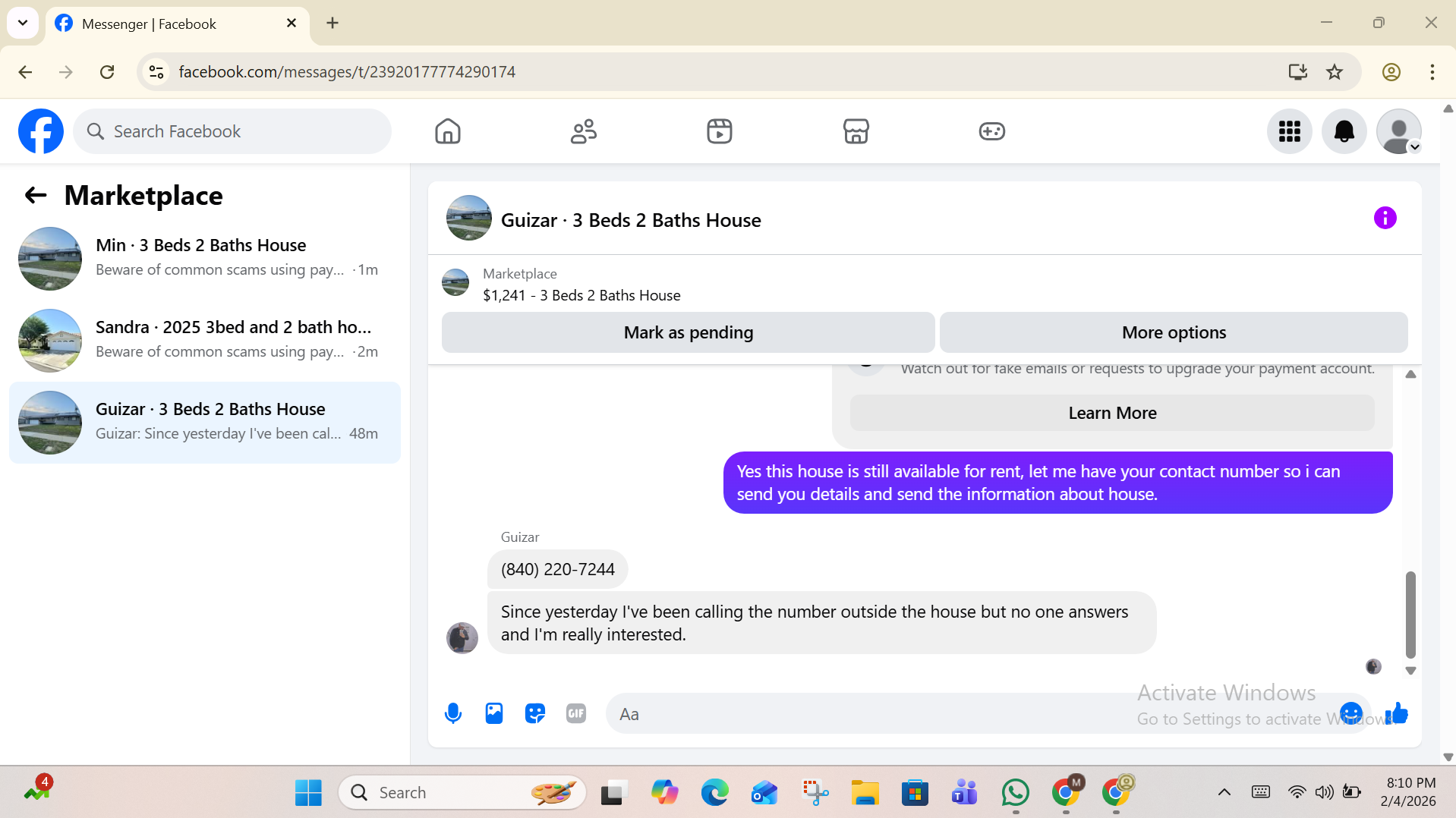Open Windows Start menu
Screen dimensions: 1456x818
click(x=308, y=792)
